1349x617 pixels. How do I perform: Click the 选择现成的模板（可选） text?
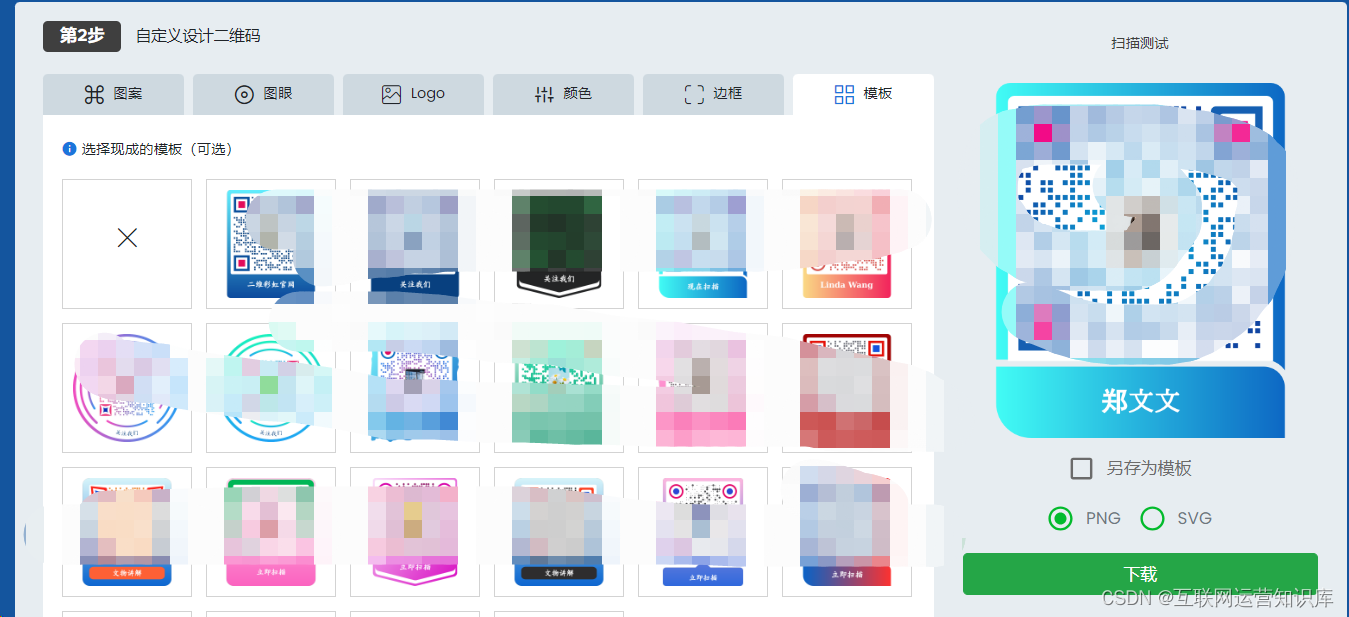[157, 149]
